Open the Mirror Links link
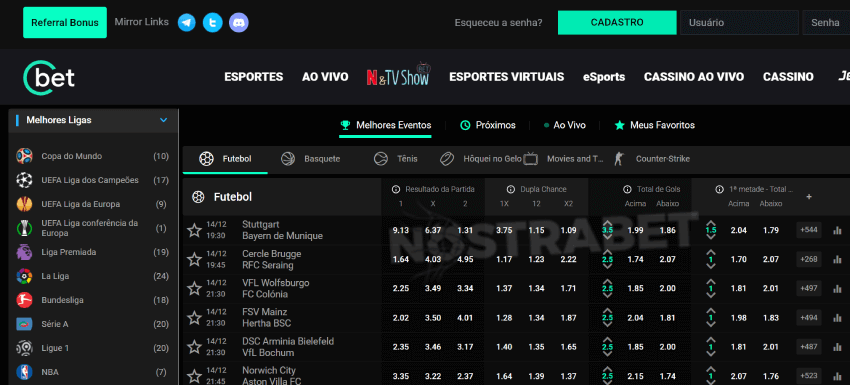Viewport: 850px width, 385px height. [141, 22]
